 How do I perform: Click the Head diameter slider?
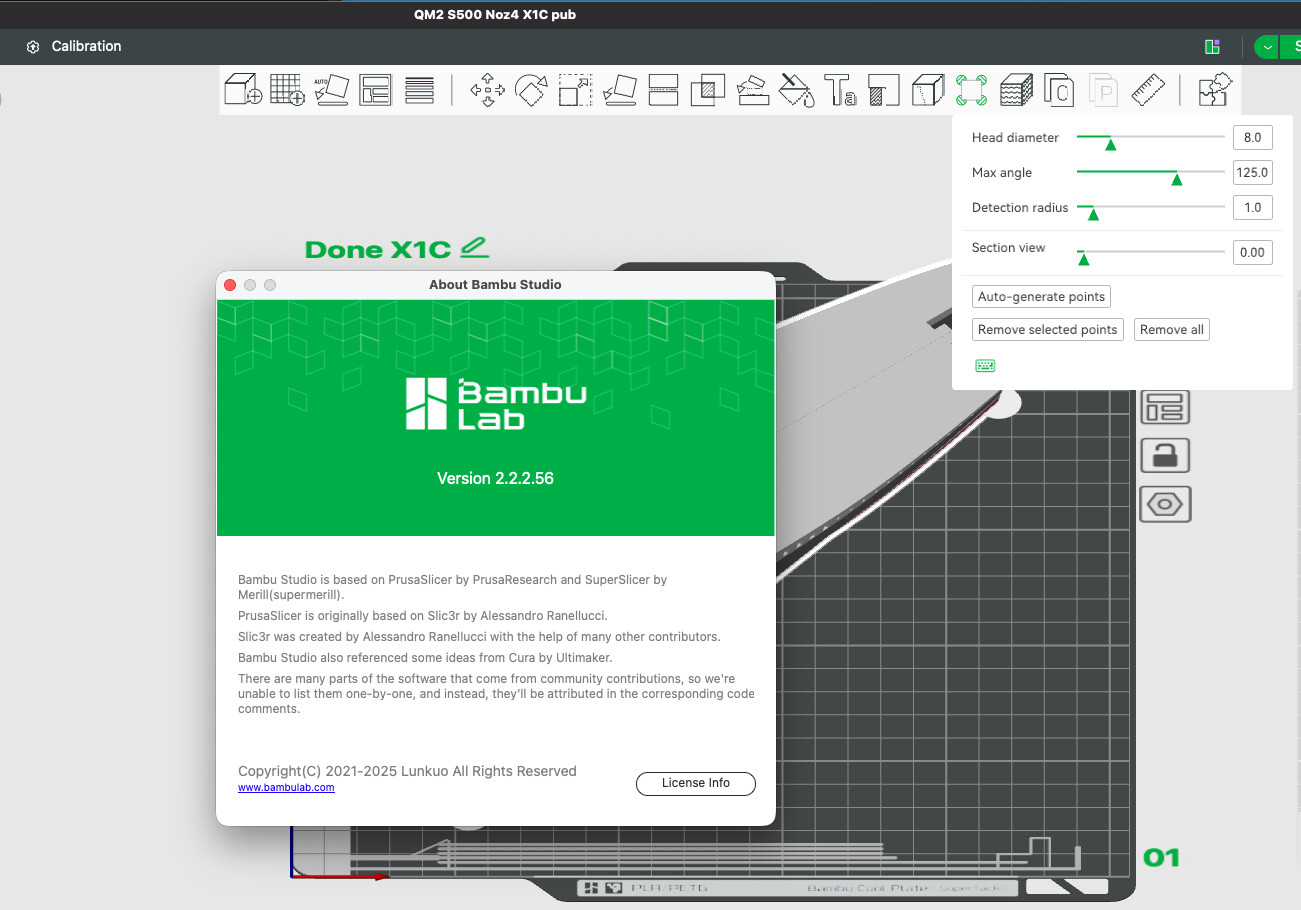click(x=1150, y=138)
